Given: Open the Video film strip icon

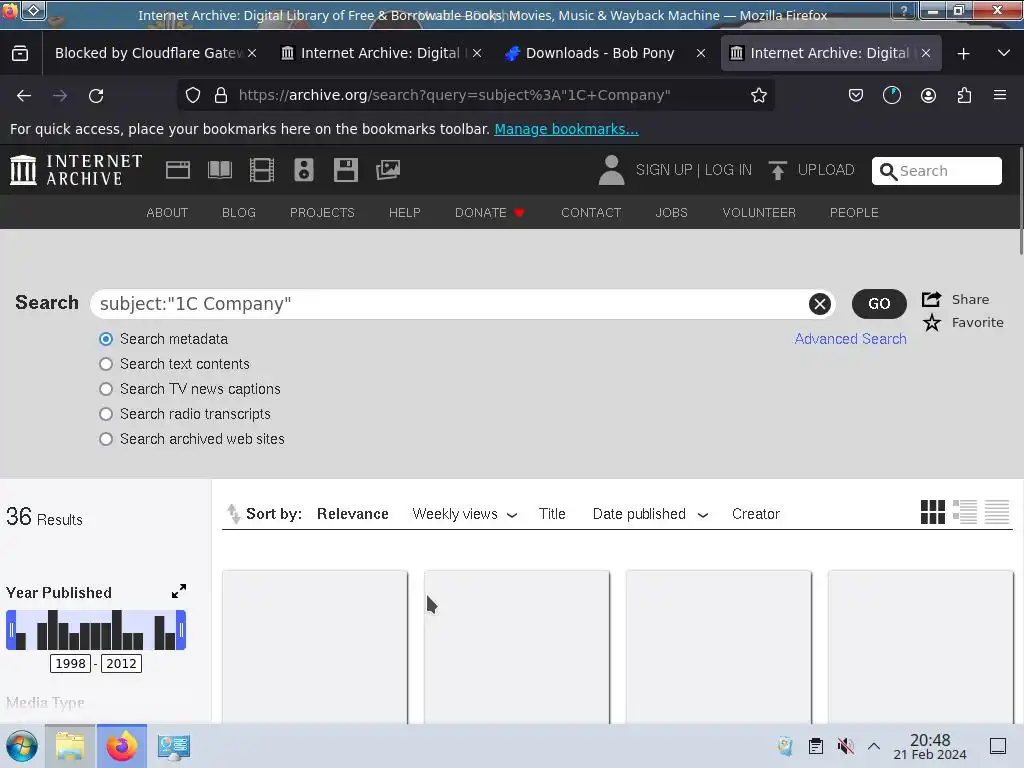Looking at the screenshot, I should pos(262,170).
